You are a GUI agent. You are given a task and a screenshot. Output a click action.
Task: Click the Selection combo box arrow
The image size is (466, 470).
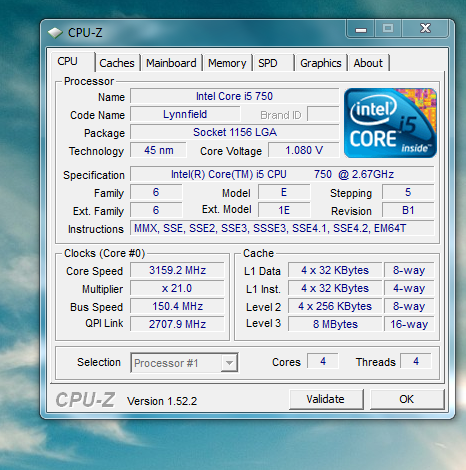tap(229, 363)
